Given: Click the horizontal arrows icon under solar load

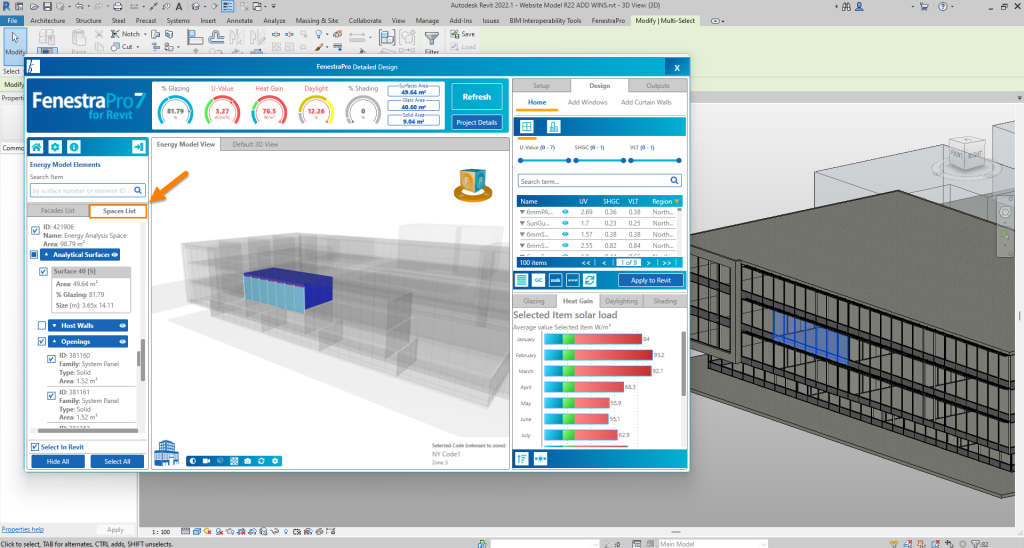Looking at the screenshot, I should (540, 459).
